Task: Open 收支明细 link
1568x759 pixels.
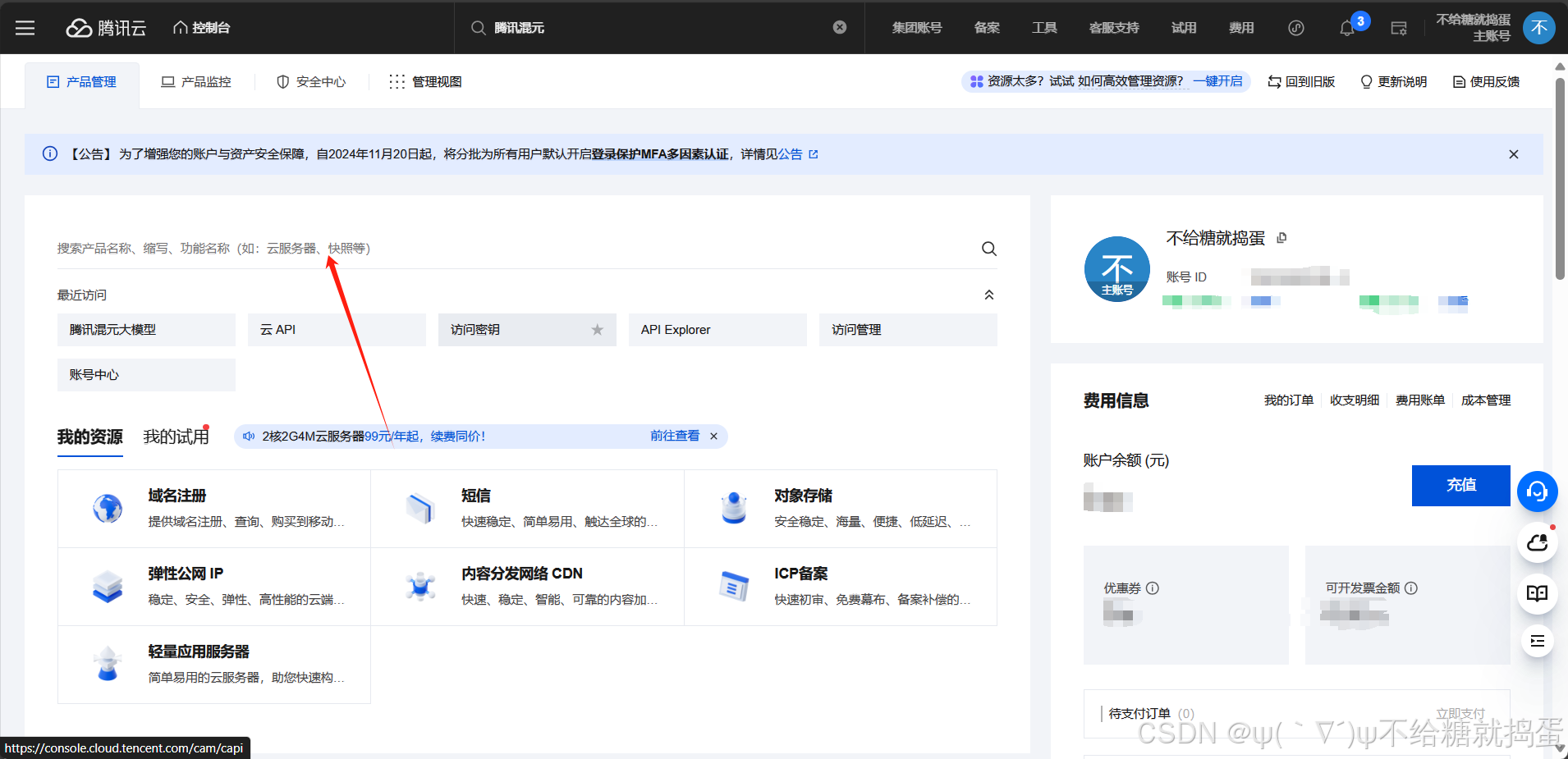Action: (x=1355, y=400)
